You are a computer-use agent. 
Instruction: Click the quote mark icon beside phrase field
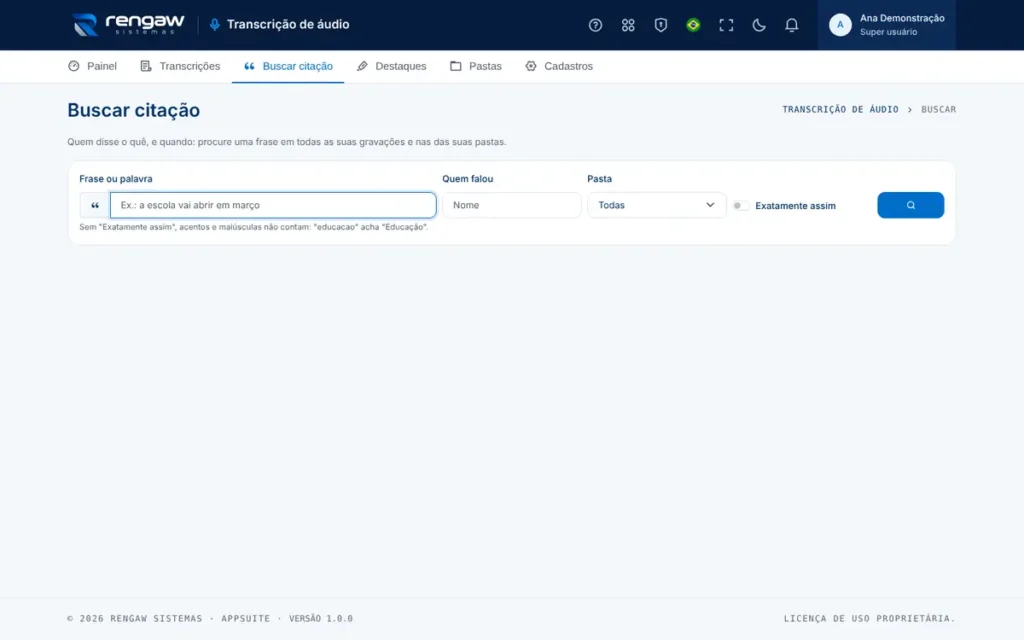95,205
